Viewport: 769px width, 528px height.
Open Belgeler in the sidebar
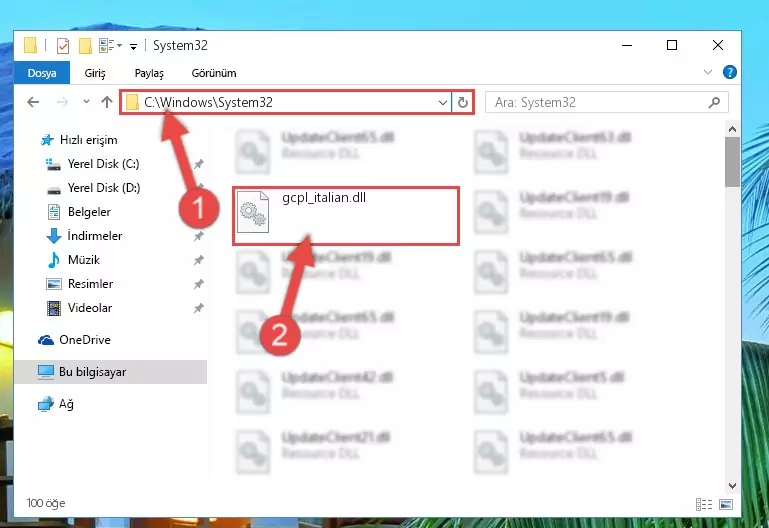89,212
